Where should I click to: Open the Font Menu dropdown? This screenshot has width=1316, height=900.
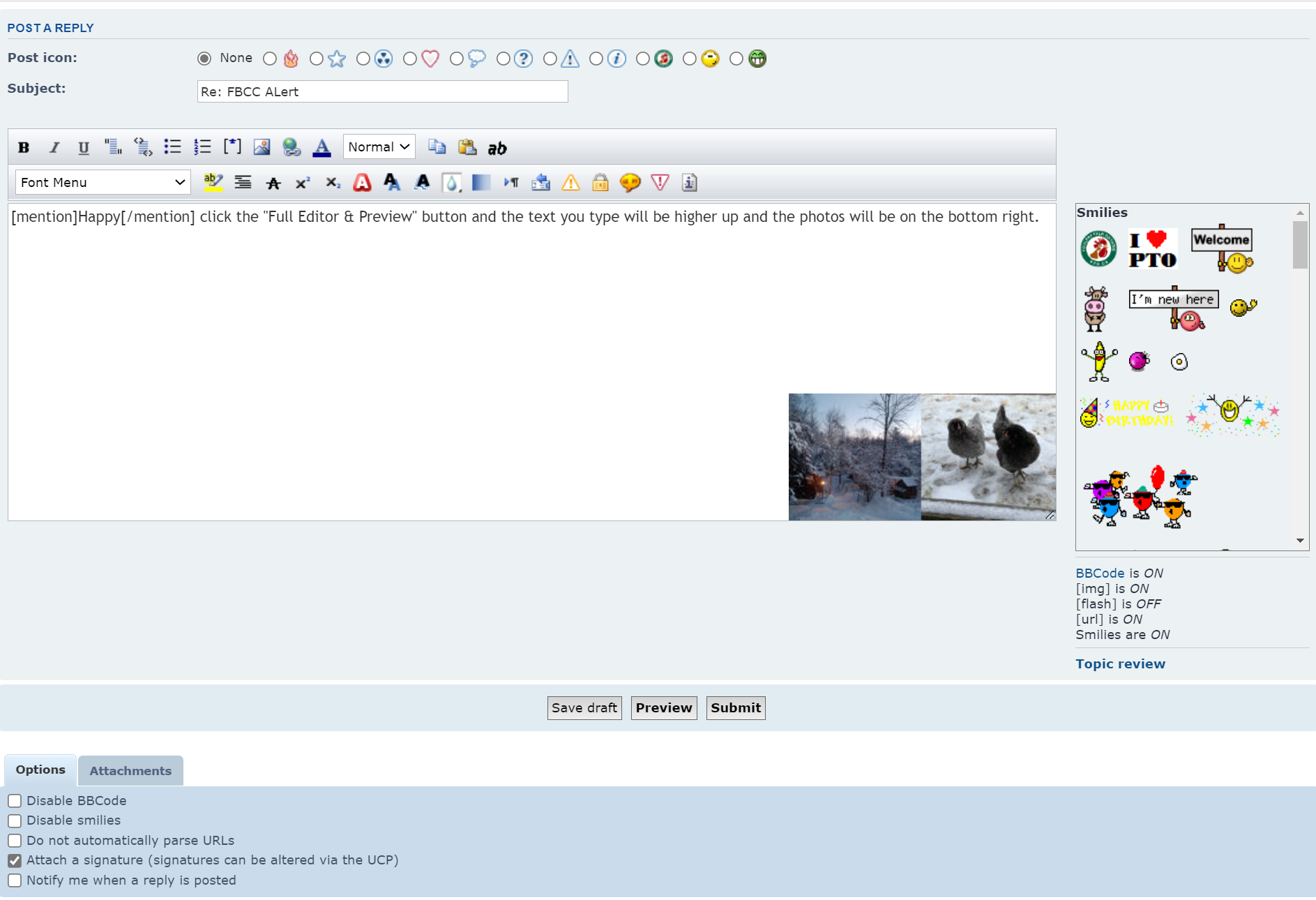click(103, 183)
